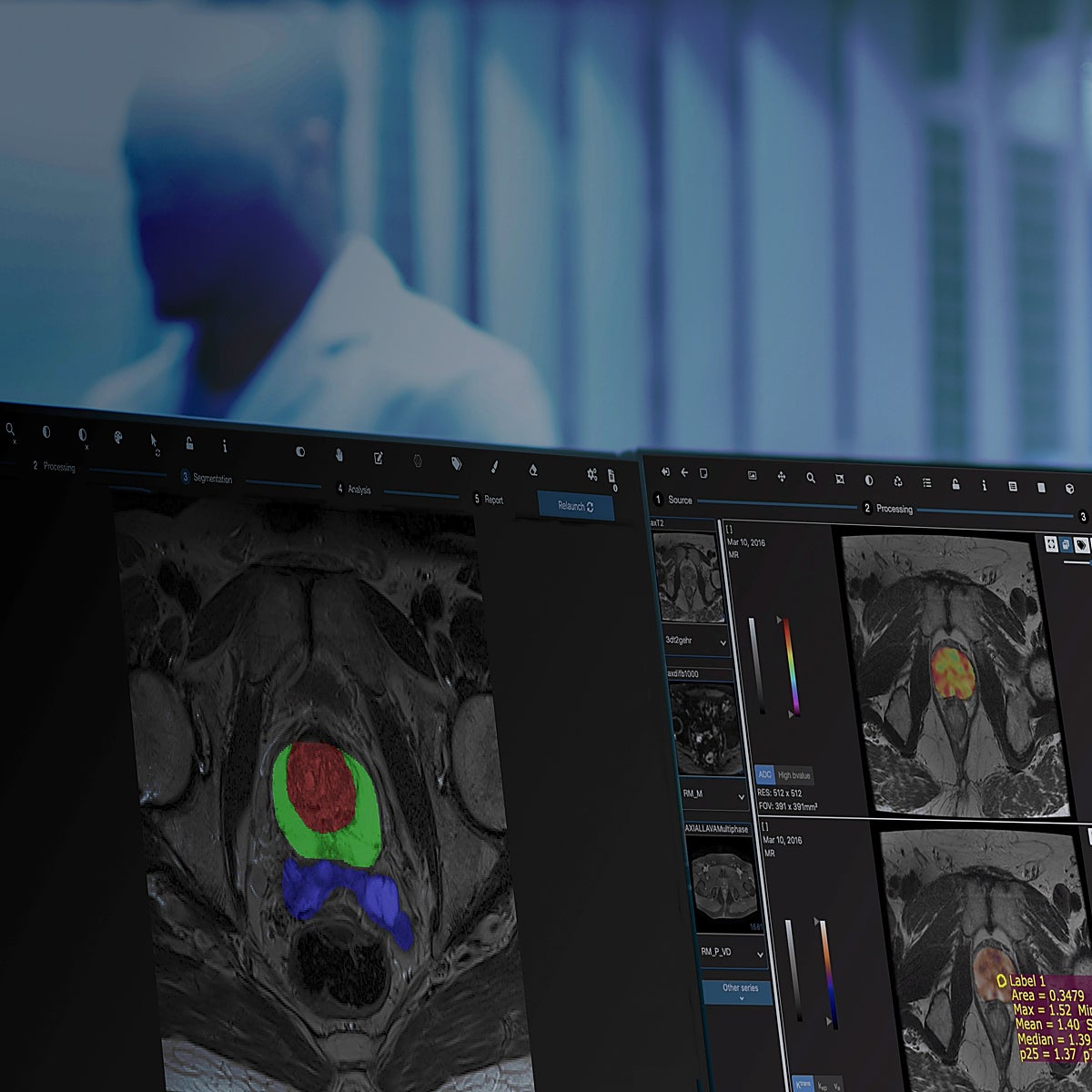The height and width of the screenshot is (1092, 1092).
Task: Click the Relaunch button
Action: tap(575, 507)
